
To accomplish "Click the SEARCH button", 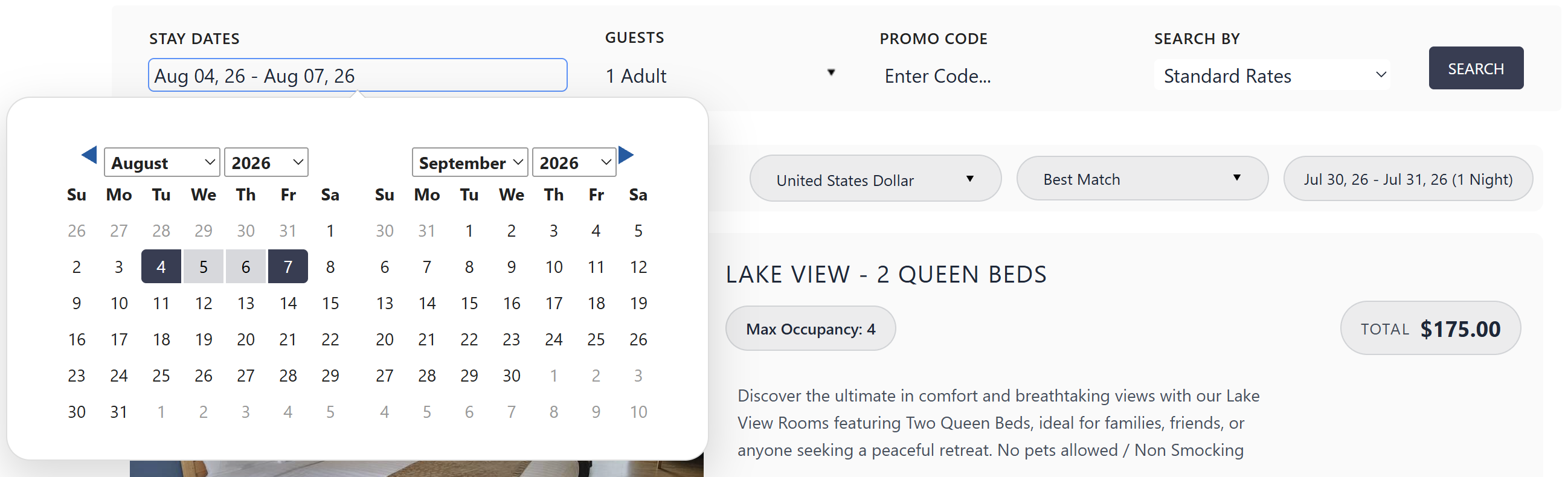I will 1476,68.
